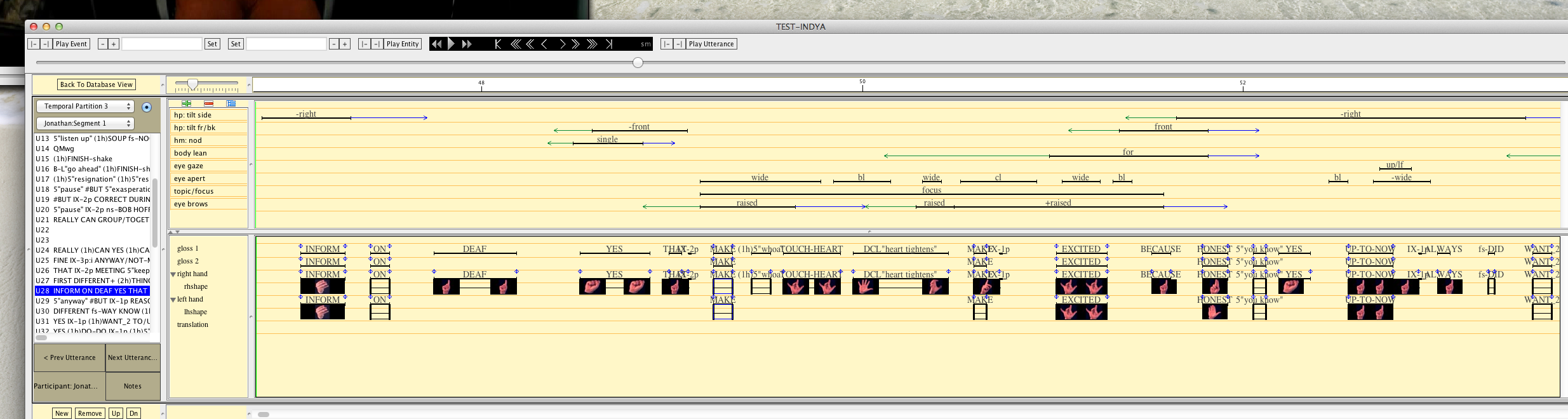The height and width of the screenshot is (419, 1568).
Task: Step forward one frame with single right chevron
Action: [562, 44]
